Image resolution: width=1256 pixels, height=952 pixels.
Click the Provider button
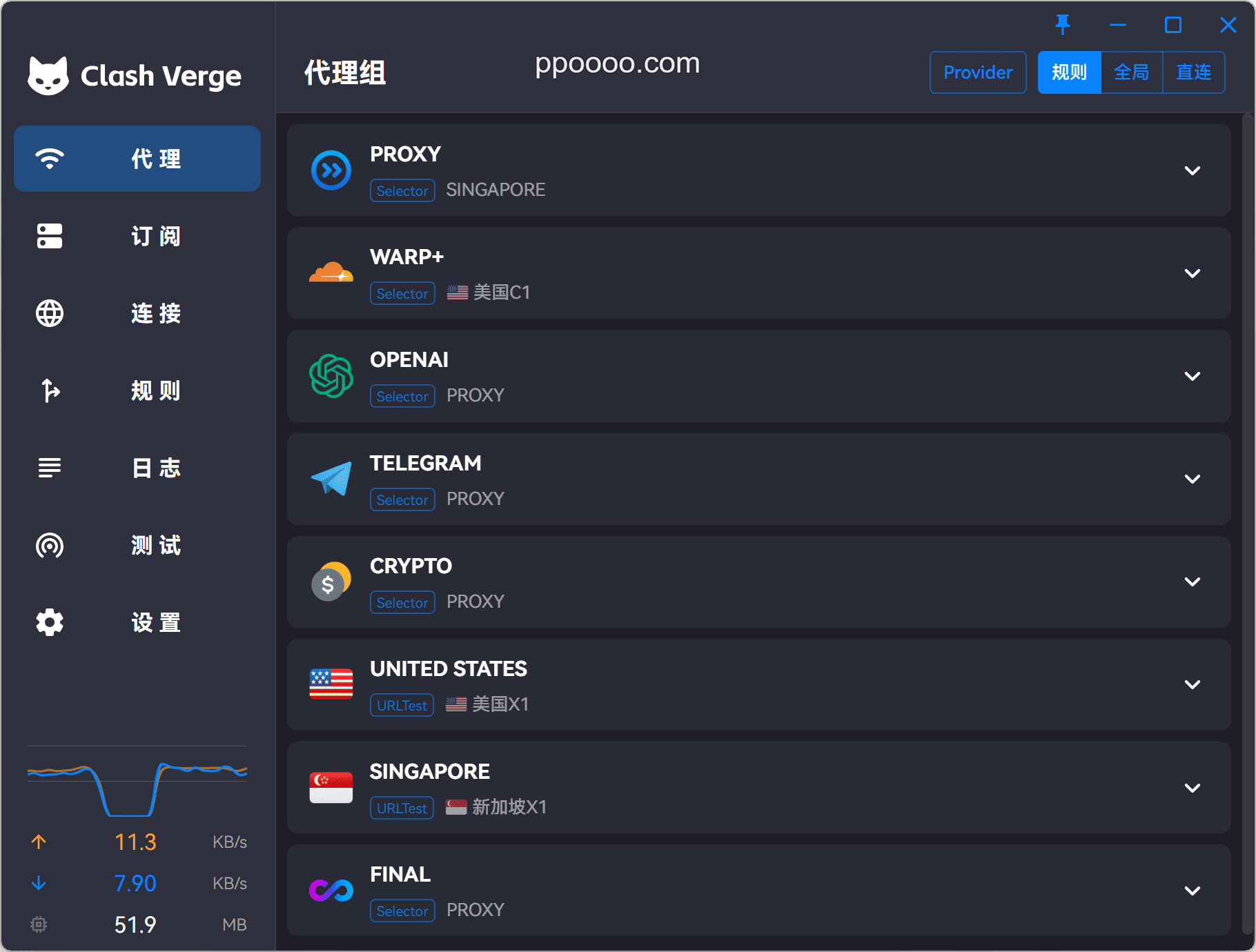tap(978, 72)
